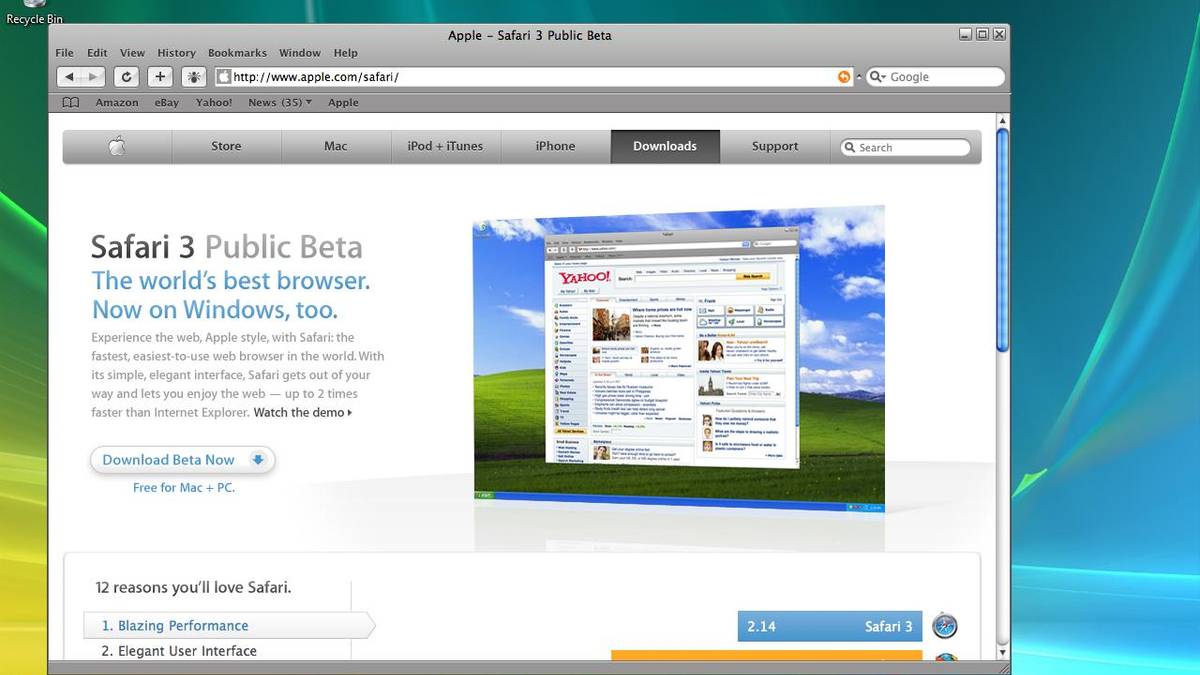This screenshot has height=675, width=1200.
Task: Open the History menu
Action: pyautogui.click(x=176, y=53)
